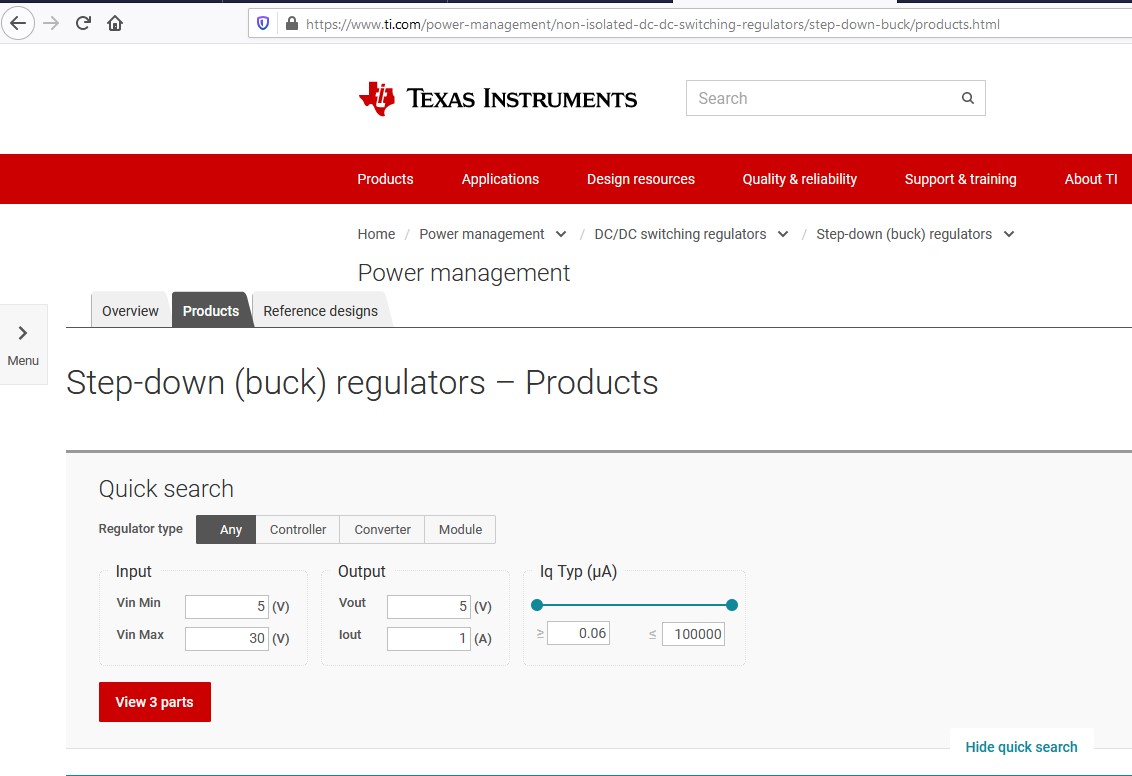Click the Iq slider right handle
The width and height of the screenshot is (1132, 776).
(732, 605)
